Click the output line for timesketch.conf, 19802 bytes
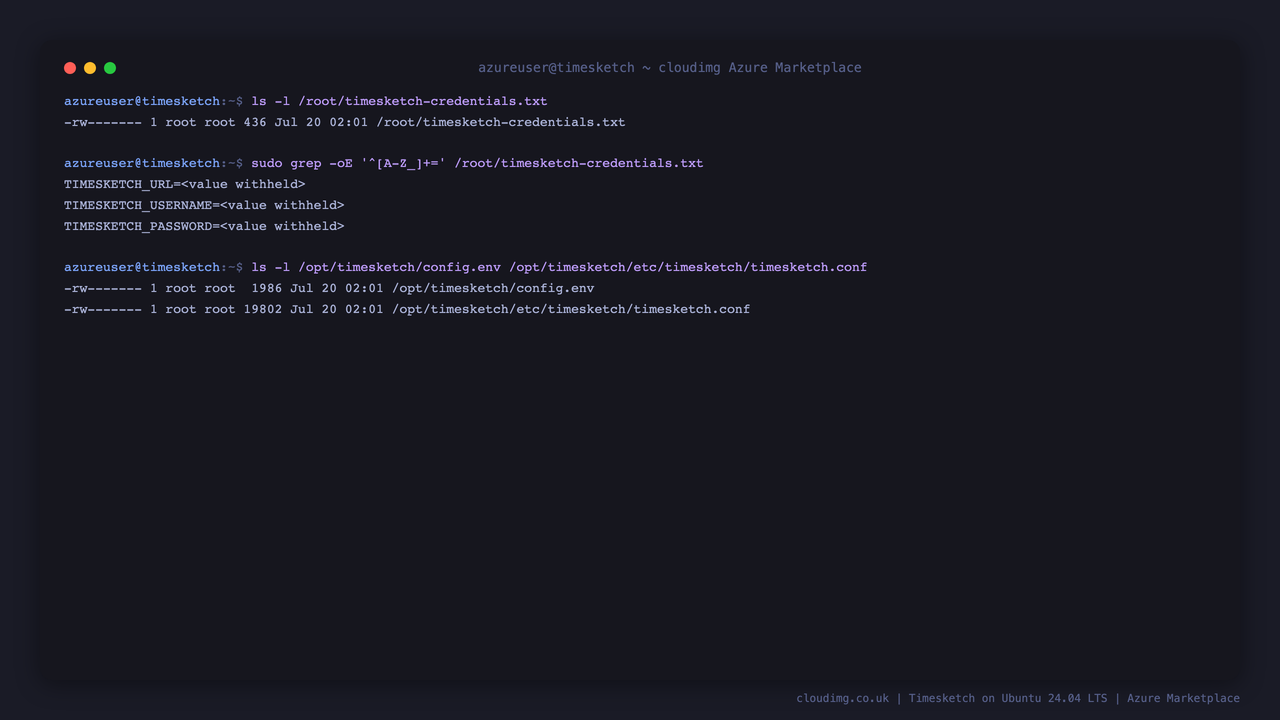 (x=407, y=309)
